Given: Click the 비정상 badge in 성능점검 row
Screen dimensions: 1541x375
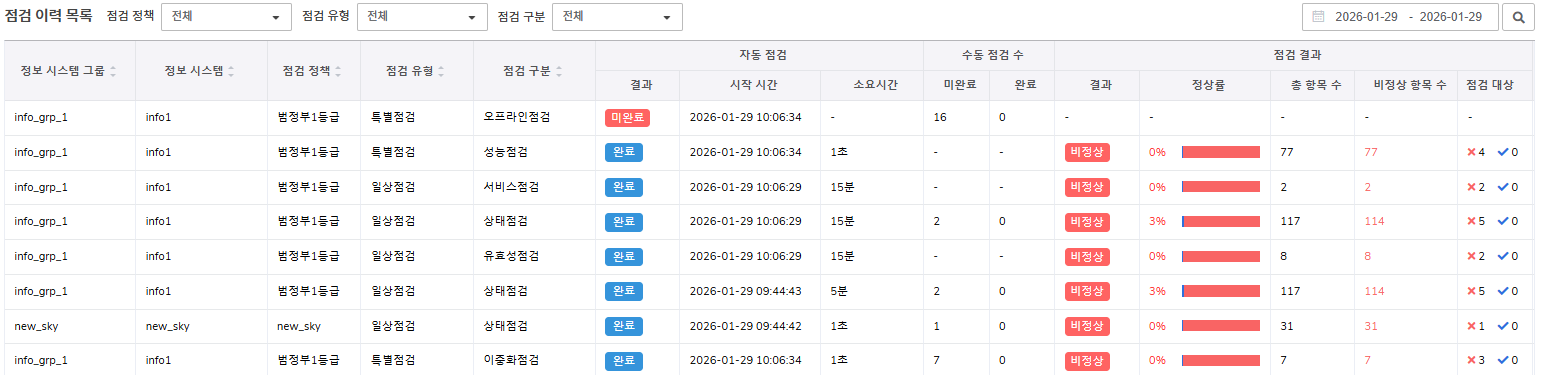Looking at the screenshot, I should click(1087, 152).
